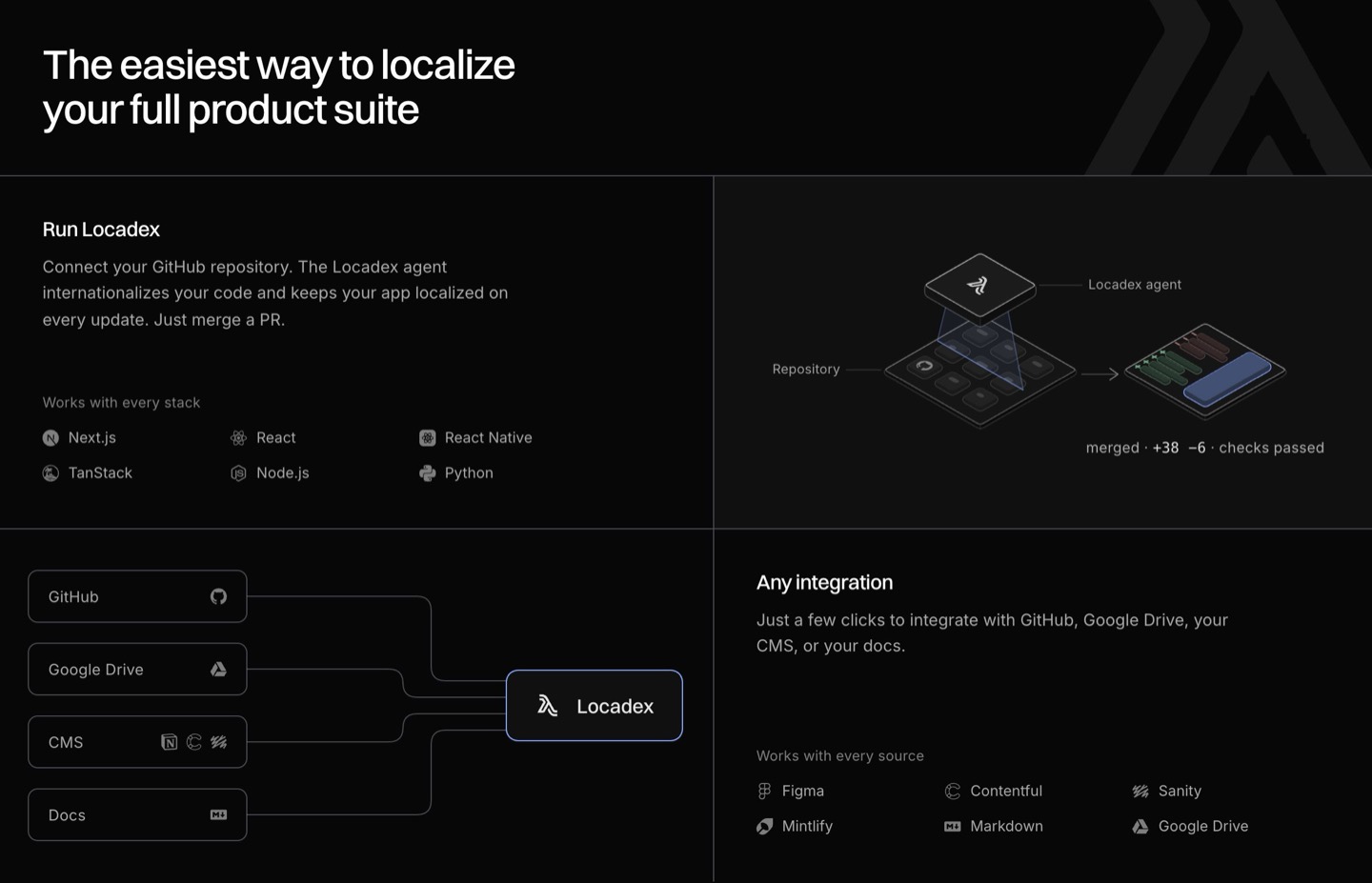Screen dimensions: 1372x883
Task: Click 'Works with every stack' label
Action: point(121,403)
